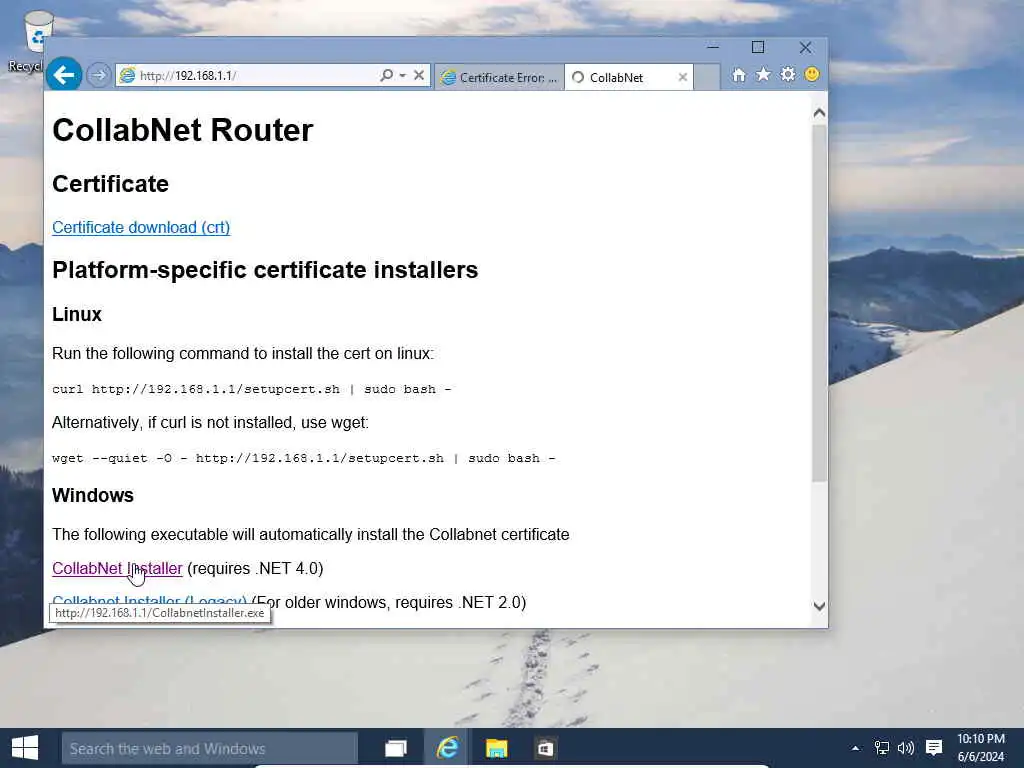This screenshot has width=1024, height=768.
Task: Click the page scrollbar up arrow
Action: point(820,113)
